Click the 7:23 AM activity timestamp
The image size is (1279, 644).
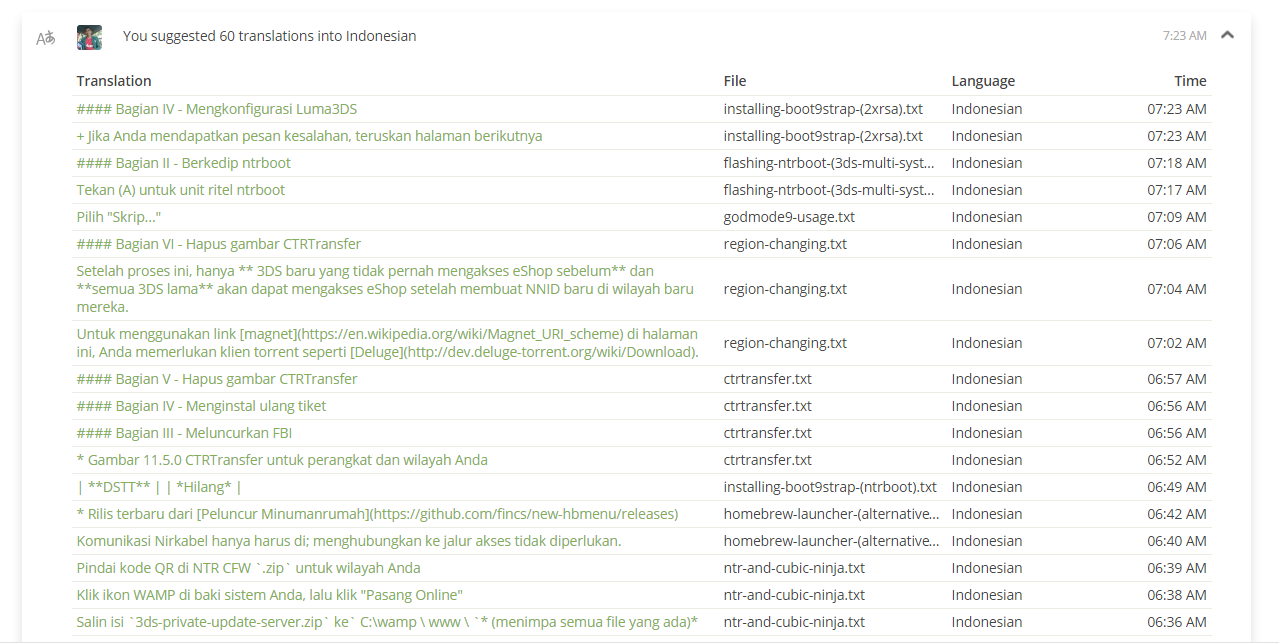pos(1184,35)
